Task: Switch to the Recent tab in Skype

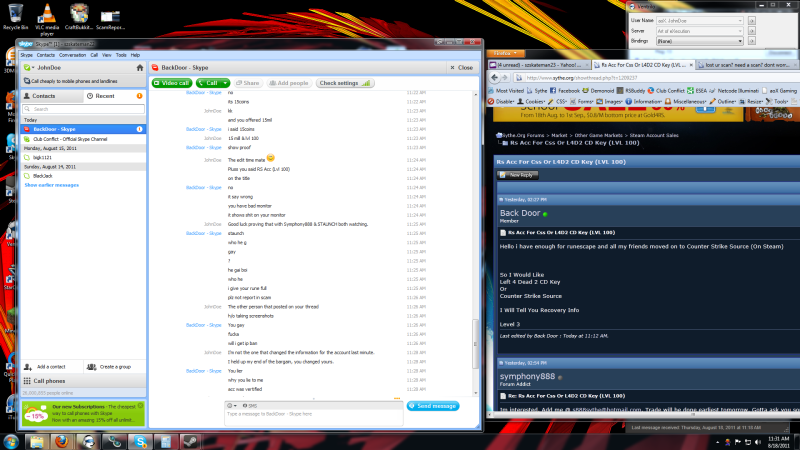Action: click(x=114, y=96)
